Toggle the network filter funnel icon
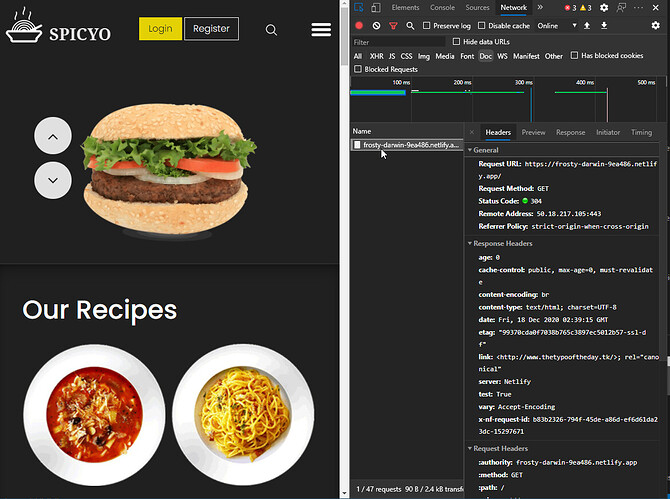This screenshot has width=670, height=499. click(x=393, y=26)
